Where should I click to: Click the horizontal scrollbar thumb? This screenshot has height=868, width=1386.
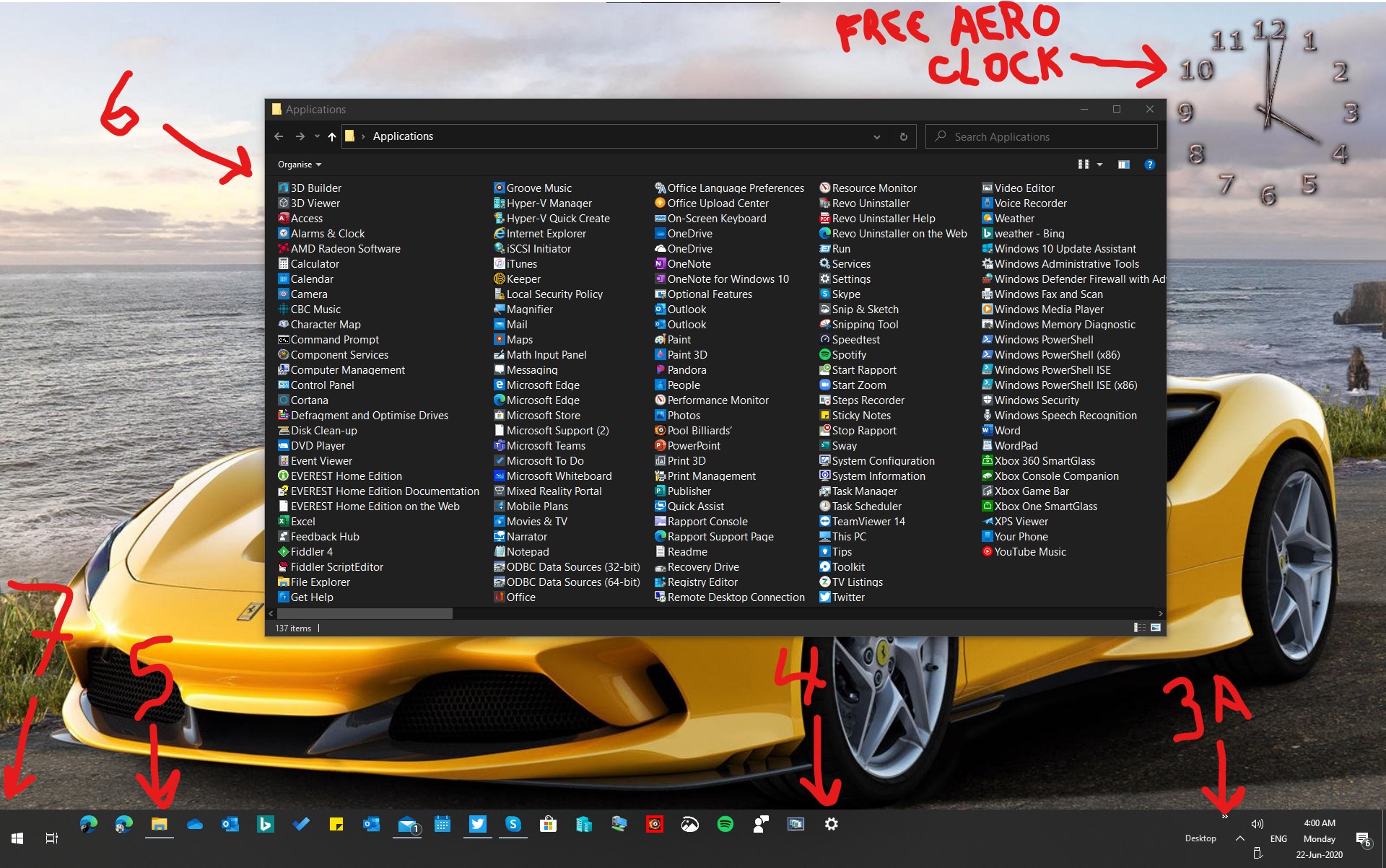[364, 613]
